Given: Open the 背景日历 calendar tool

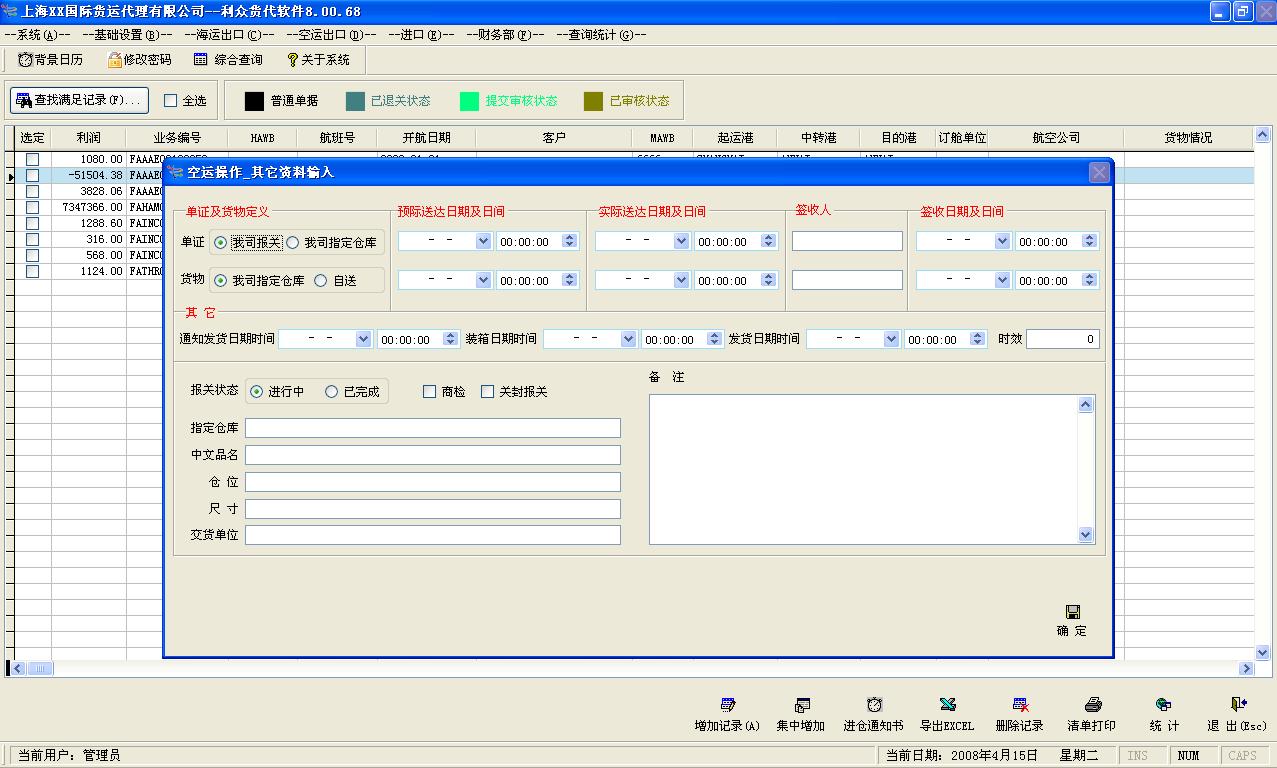Looking at the screenshot, I should click(50, 60).
